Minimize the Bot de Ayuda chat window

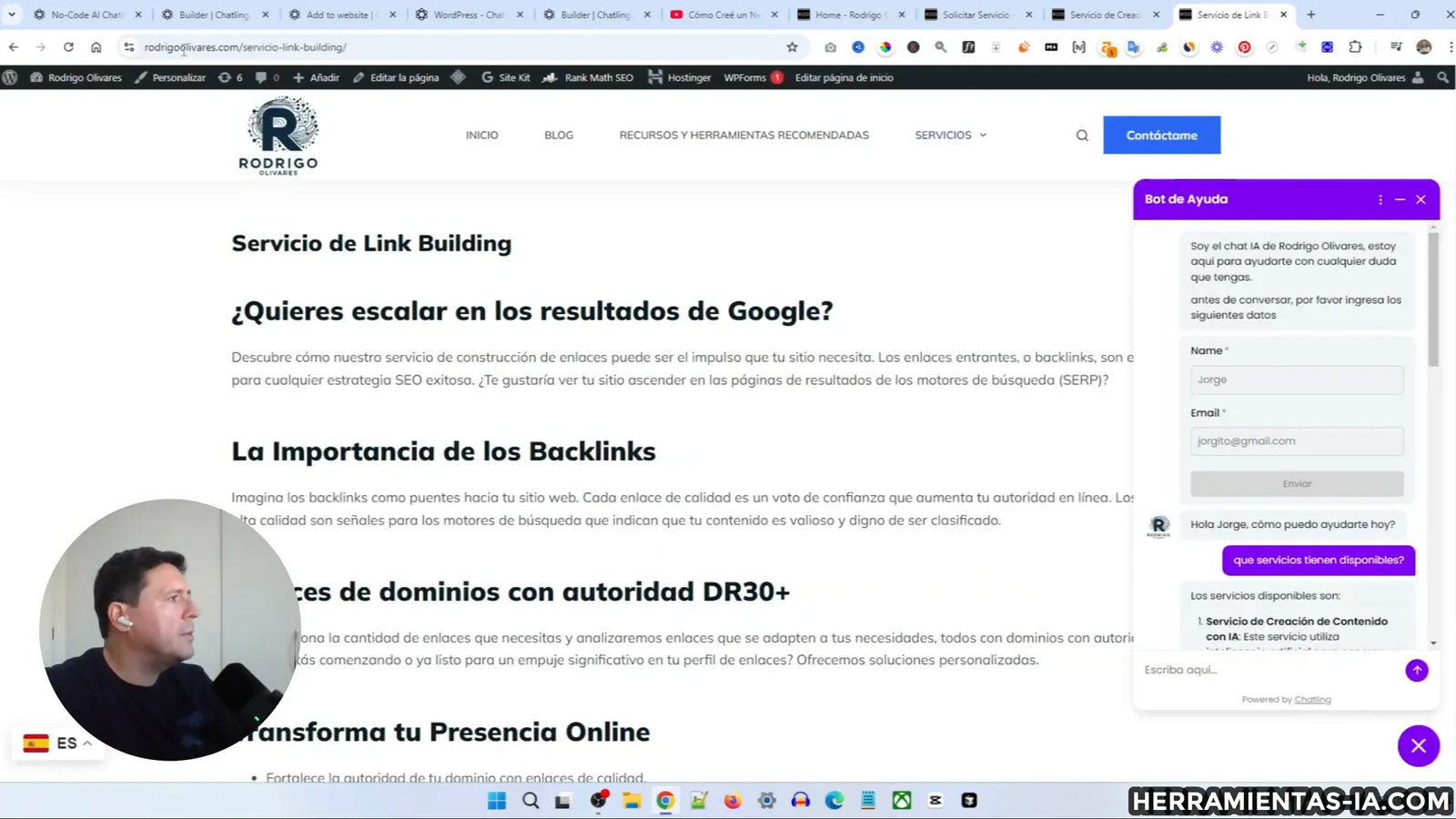(1400, 199)
